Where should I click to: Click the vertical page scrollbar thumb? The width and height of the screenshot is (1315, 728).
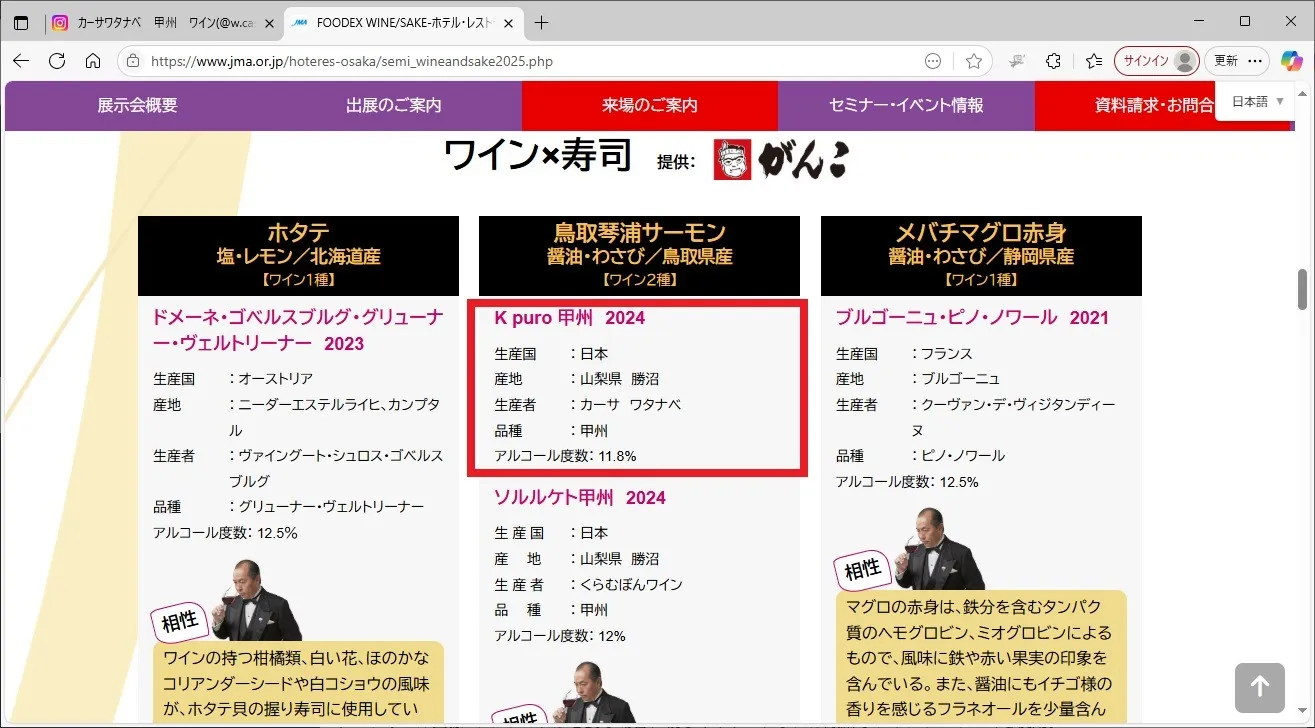(x=1304, y=289)
